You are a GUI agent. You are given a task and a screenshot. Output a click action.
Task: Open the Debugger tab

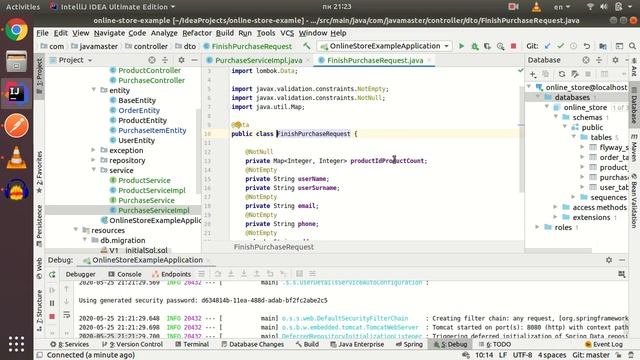point(80,274)
